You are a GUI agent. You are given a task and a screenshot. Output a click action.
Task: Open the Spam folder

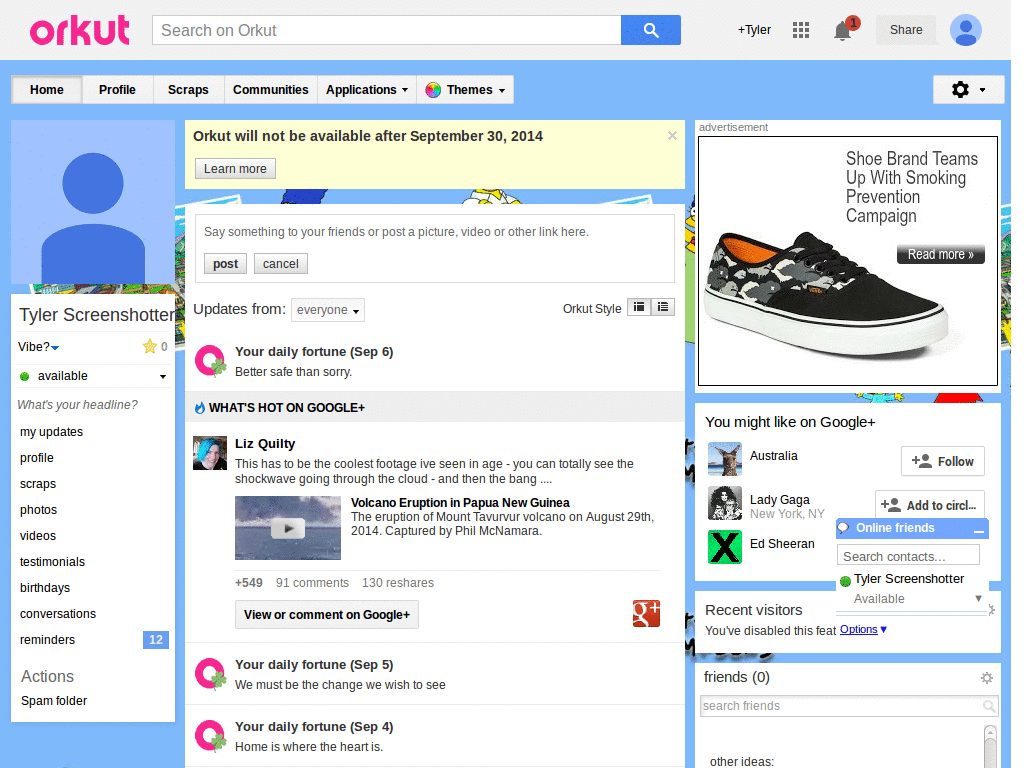[x=54, y=701]
